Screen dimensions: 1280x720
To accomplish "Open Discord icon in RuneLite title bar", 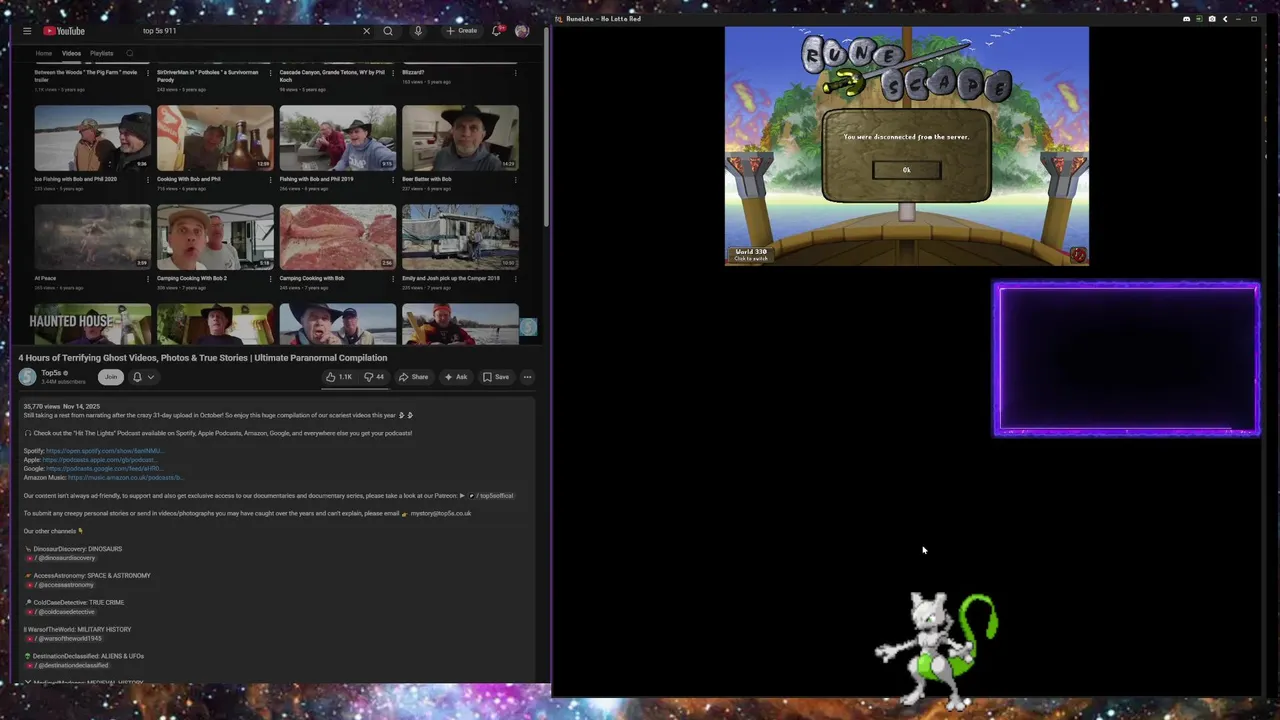I will click(1187, 19).
